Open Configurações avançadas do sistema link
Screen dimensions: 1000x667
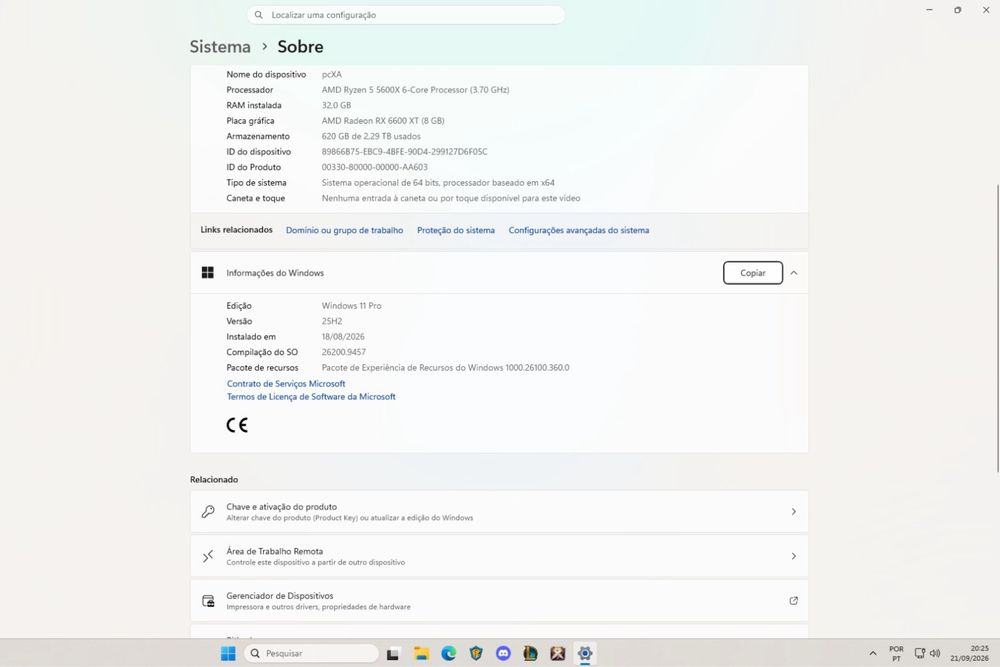click(579, 230)
